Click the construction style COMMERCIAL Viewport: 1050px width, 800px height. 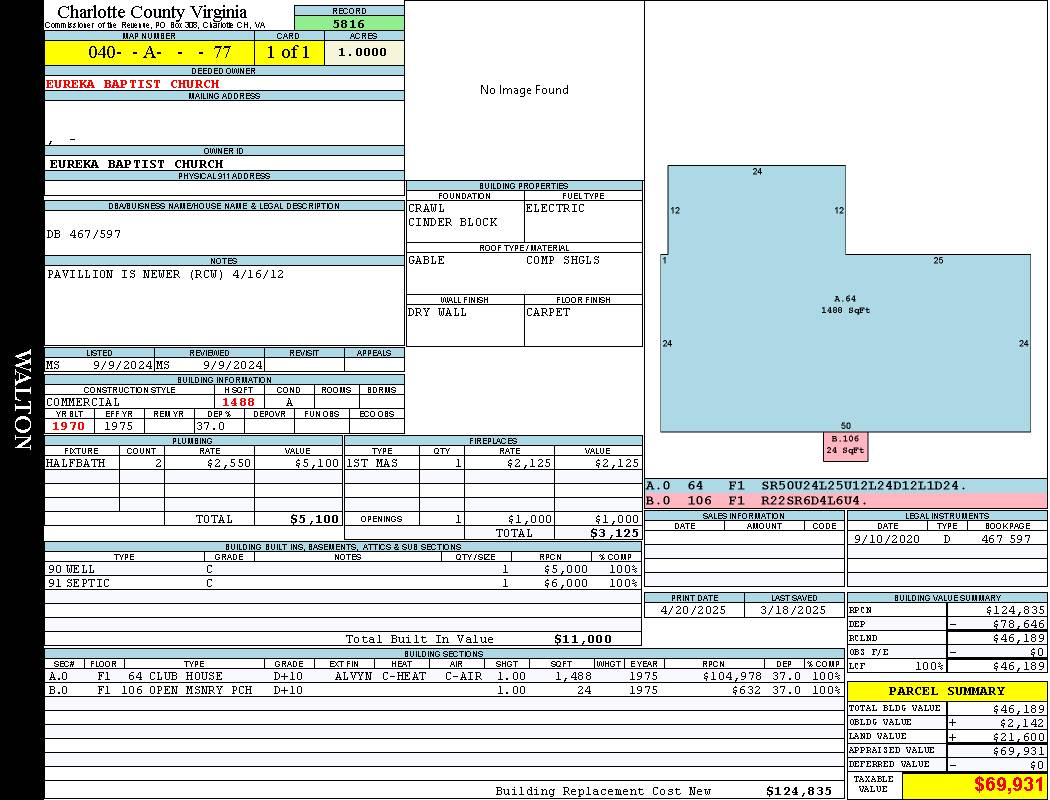coord(82,402)
